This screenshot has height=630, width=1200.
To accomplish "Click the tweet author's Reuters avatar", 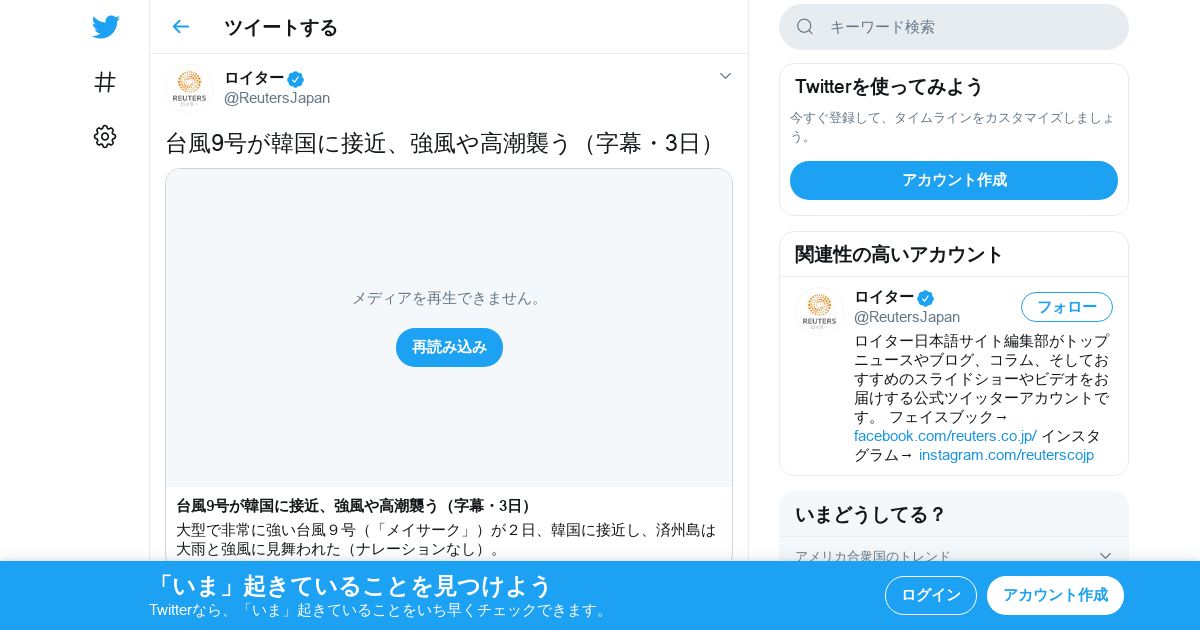I will tap(189, 88).
